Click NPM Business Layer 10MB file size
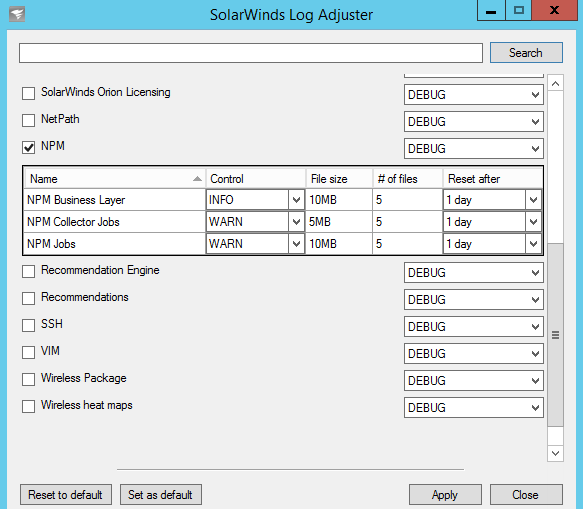Screen dimensions: 583x509 [339, 200]
